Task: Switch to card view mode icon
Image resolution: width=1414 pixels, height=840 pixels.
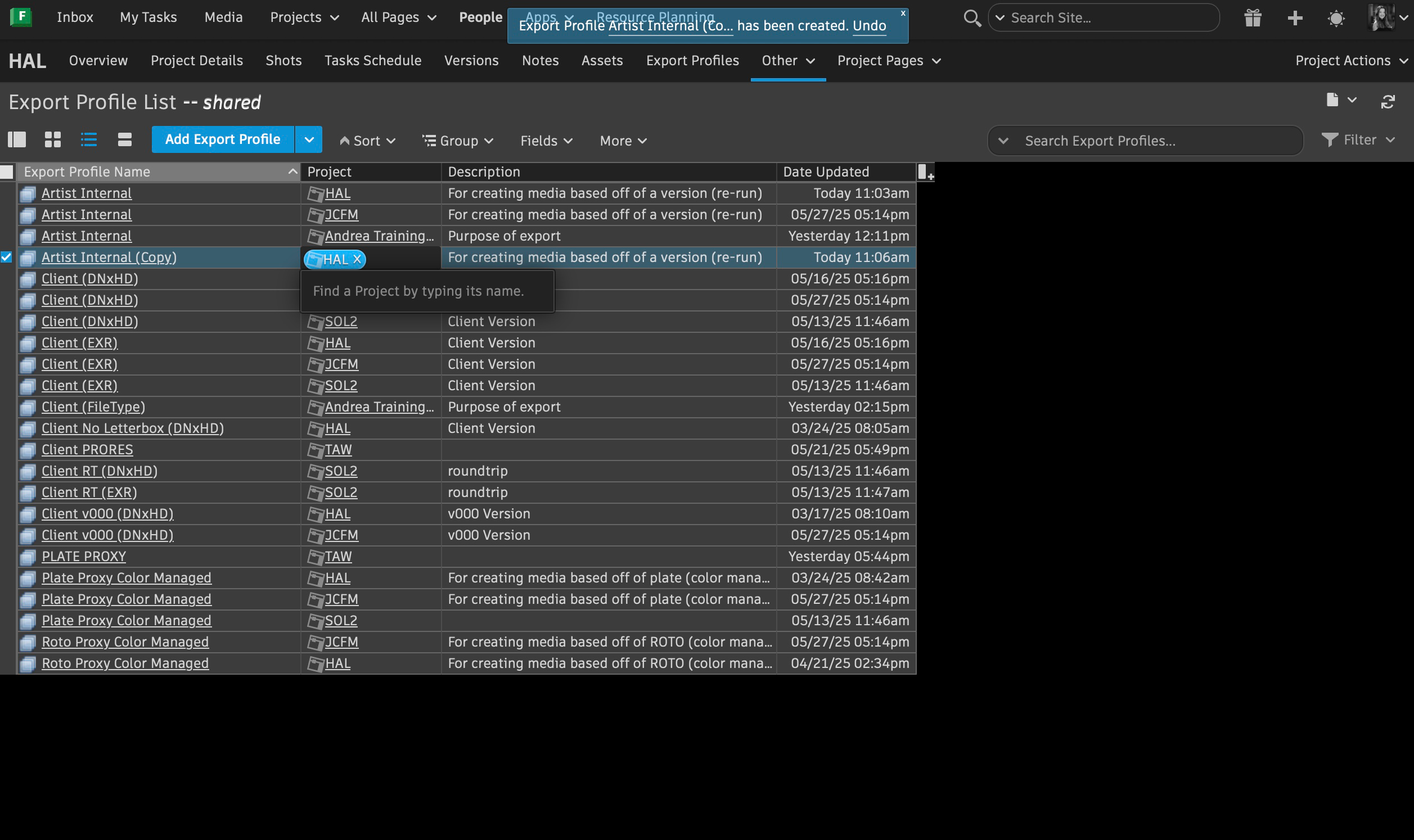Action: click(x=124, y=139)
